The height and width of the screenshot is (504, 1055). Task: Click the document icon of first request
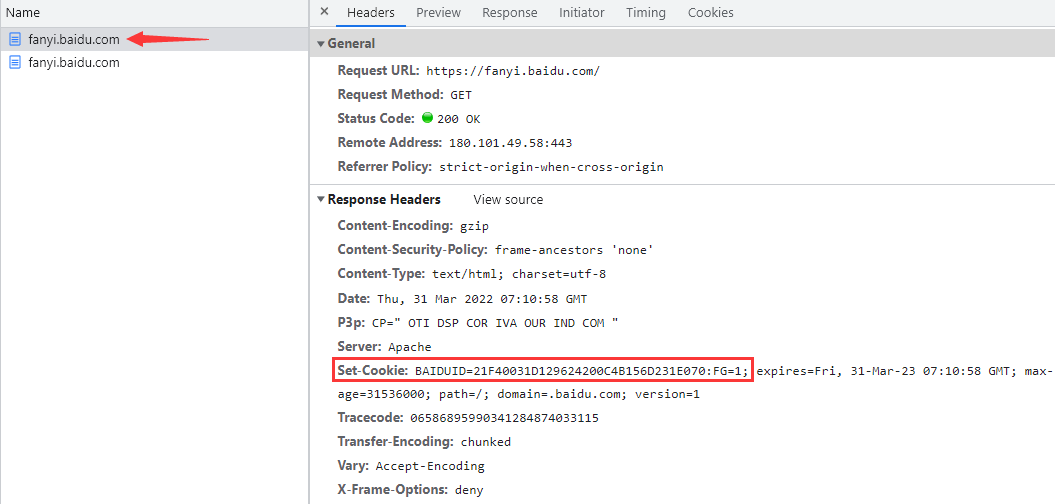15,39
